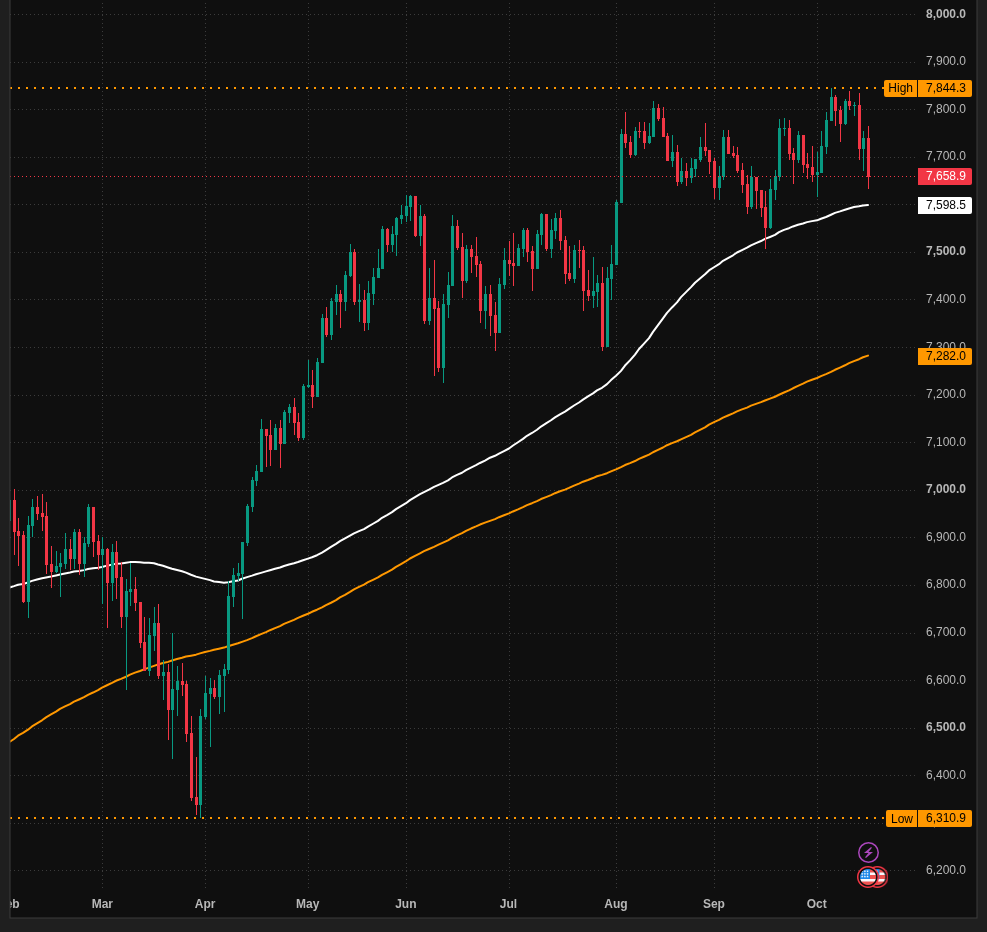Screen dimensions: 987x932
Task: Click the Sep label on the time axis
Action: tap(714, 904)
